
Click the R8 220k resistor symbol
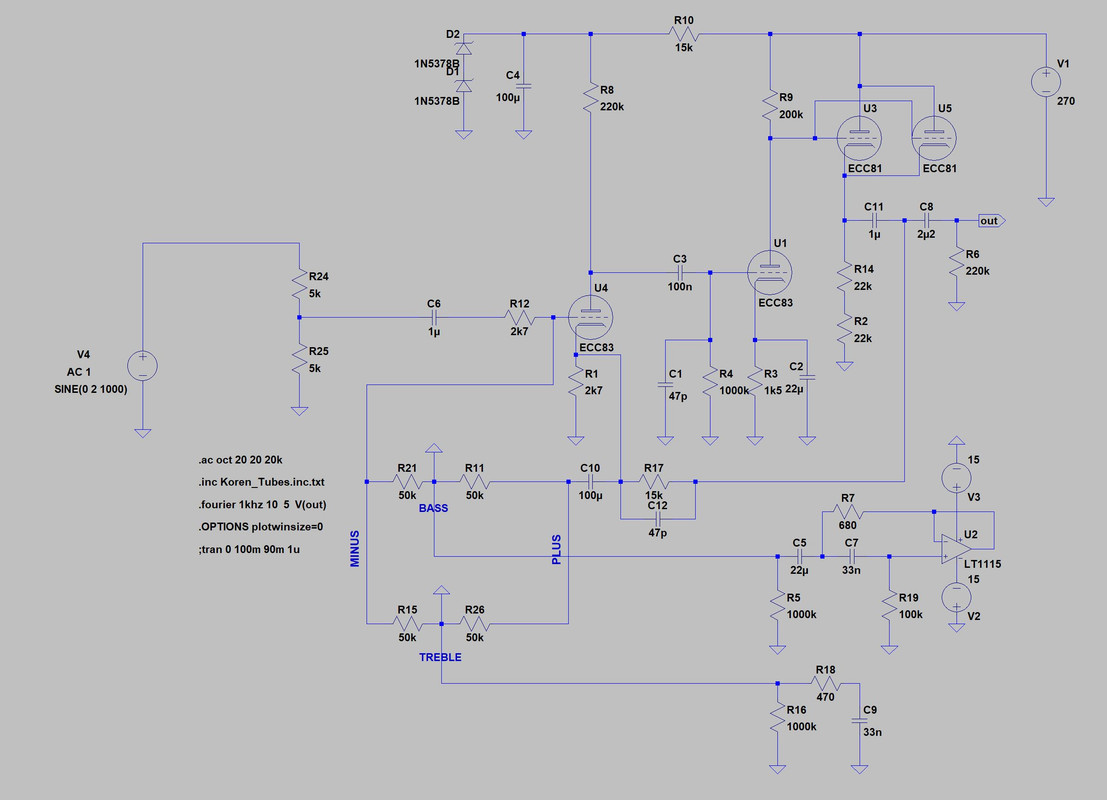tap(591, 97)
